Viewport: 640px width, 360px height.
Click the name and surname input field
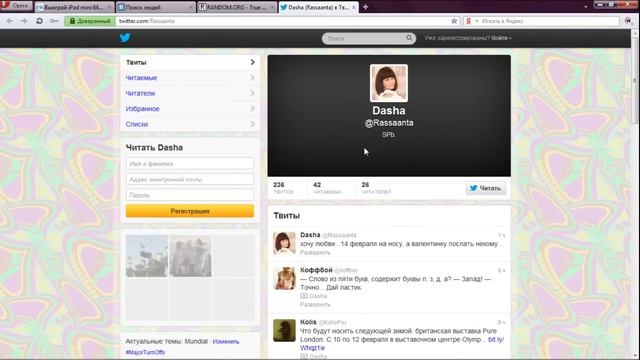(x=190, y=164)
